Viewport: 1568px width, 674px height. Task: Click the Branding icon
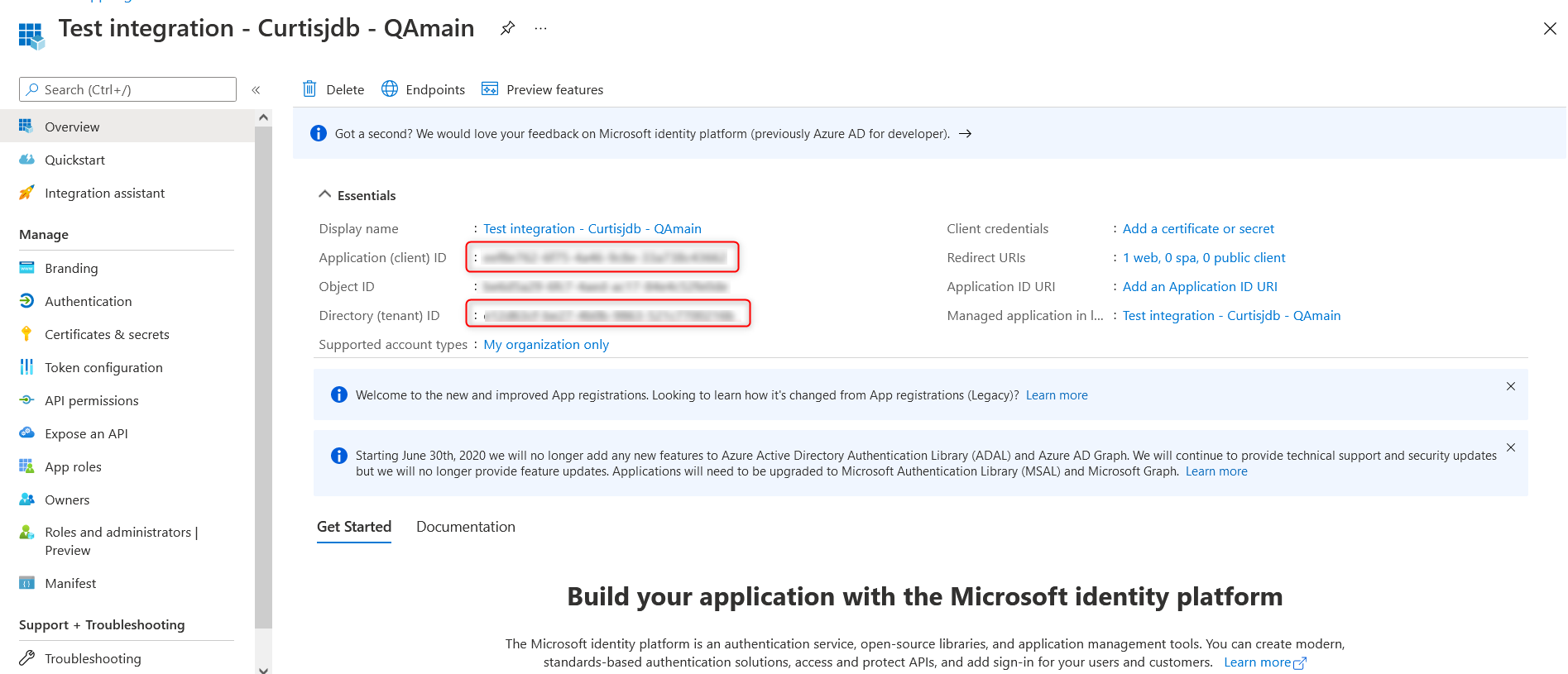tap(26, 267)
